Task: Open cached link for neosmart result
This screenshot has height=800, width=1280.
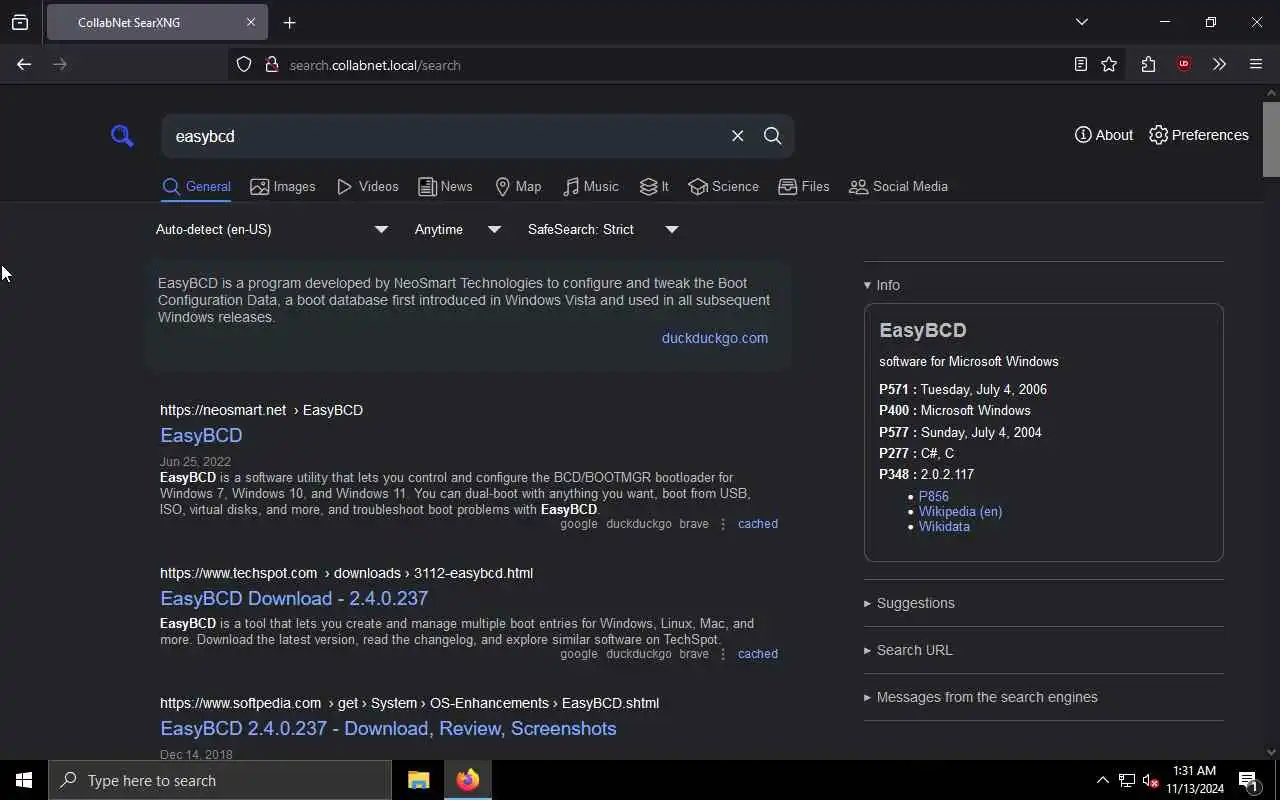Action: coord(758,524)
